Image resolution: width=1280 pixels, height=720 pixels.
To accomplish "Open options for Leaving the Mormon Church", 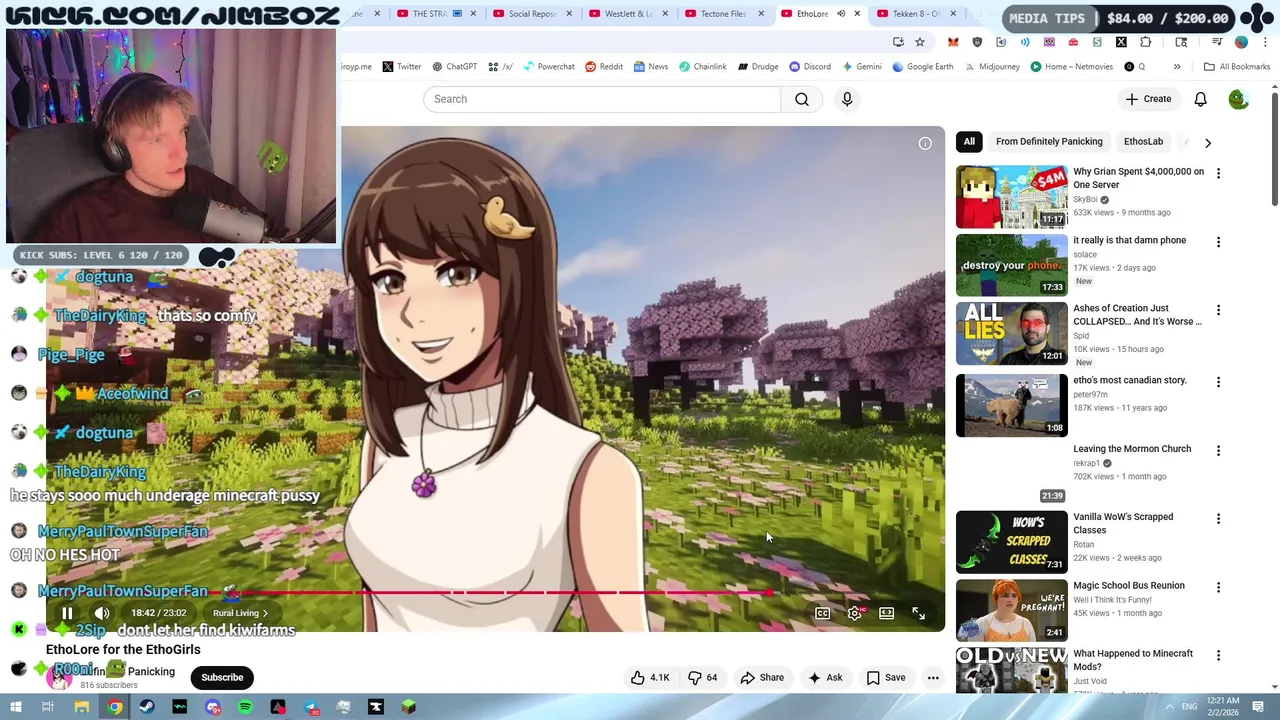I will 1218,451.
